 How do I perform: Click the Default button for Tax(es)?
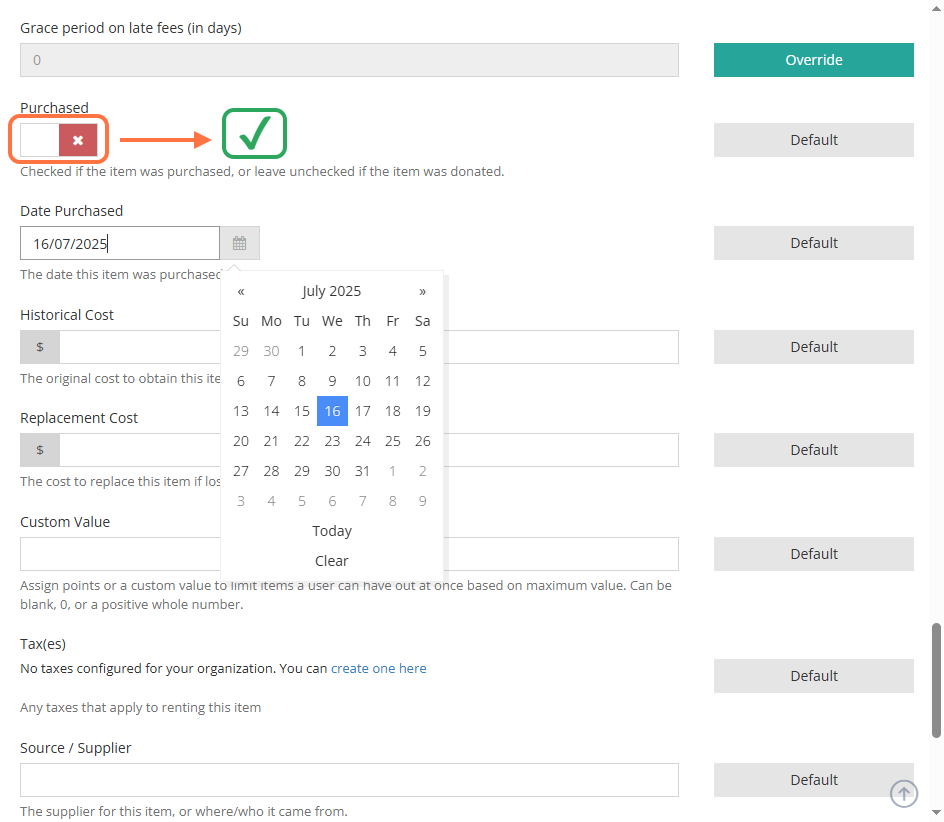813,676
